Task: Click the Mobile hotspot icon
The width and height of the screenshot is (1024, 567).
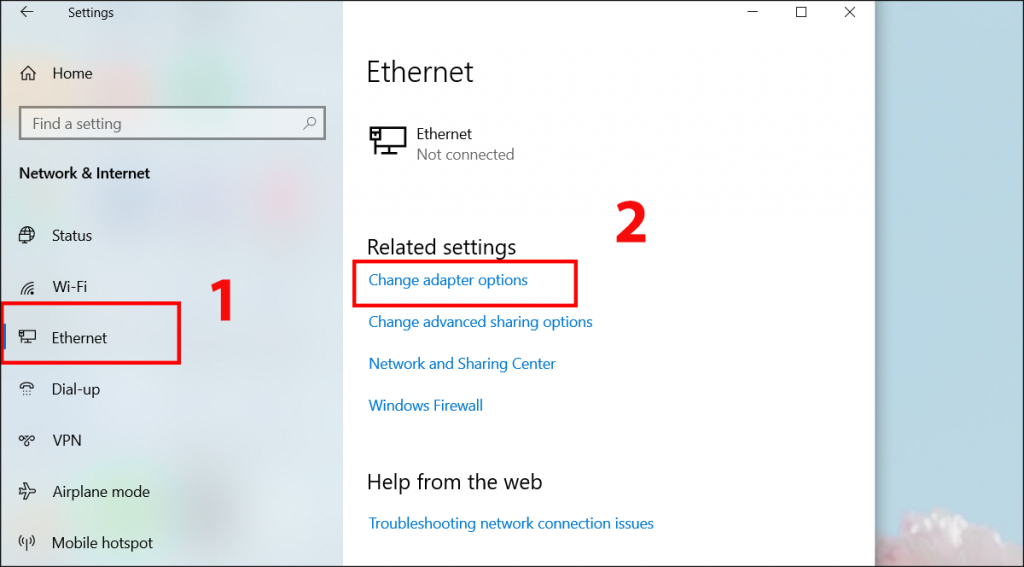Action: click(27, 542)
